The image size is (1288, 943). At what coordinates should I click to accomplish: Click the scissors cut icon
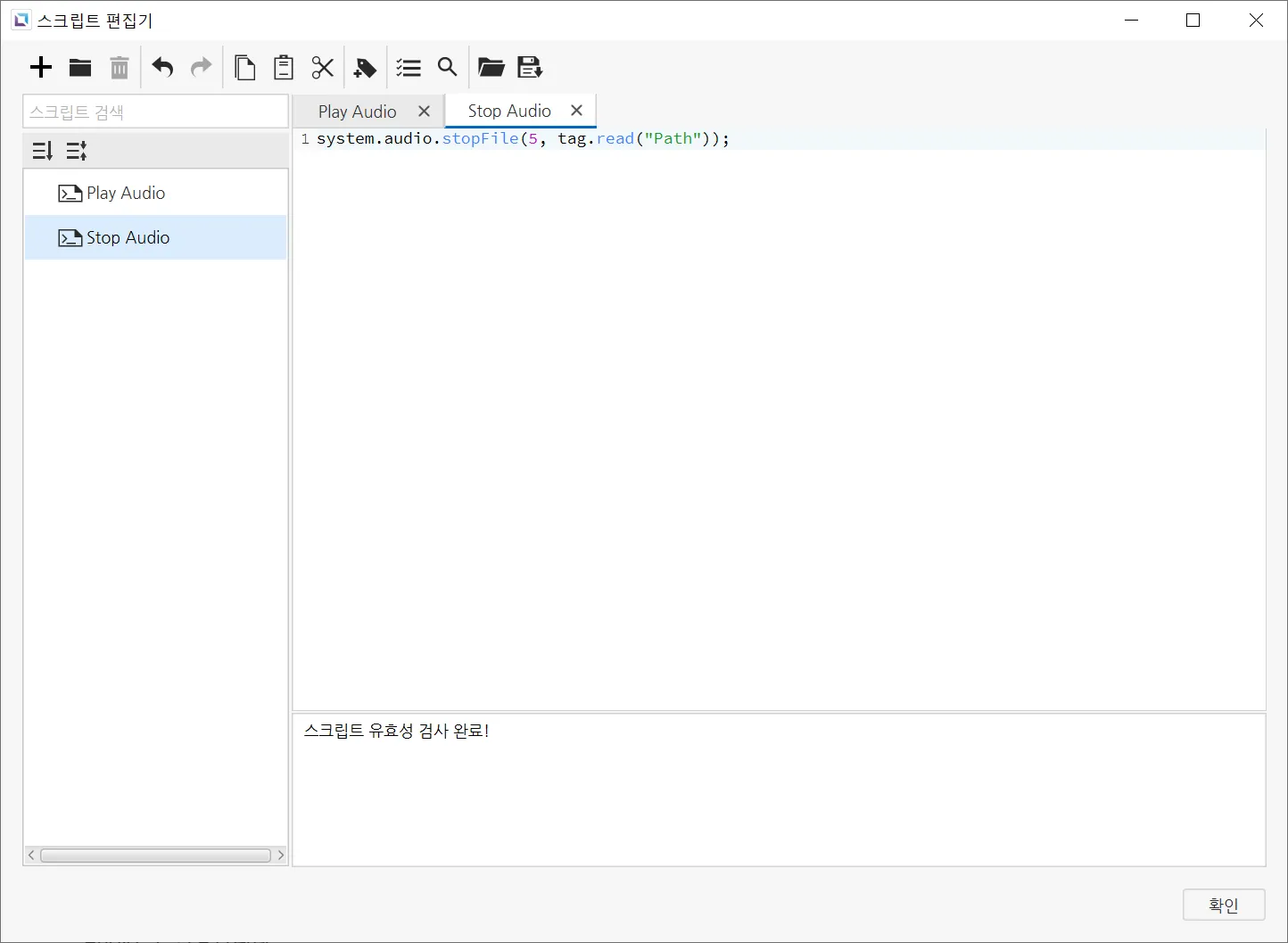(323, 68)
